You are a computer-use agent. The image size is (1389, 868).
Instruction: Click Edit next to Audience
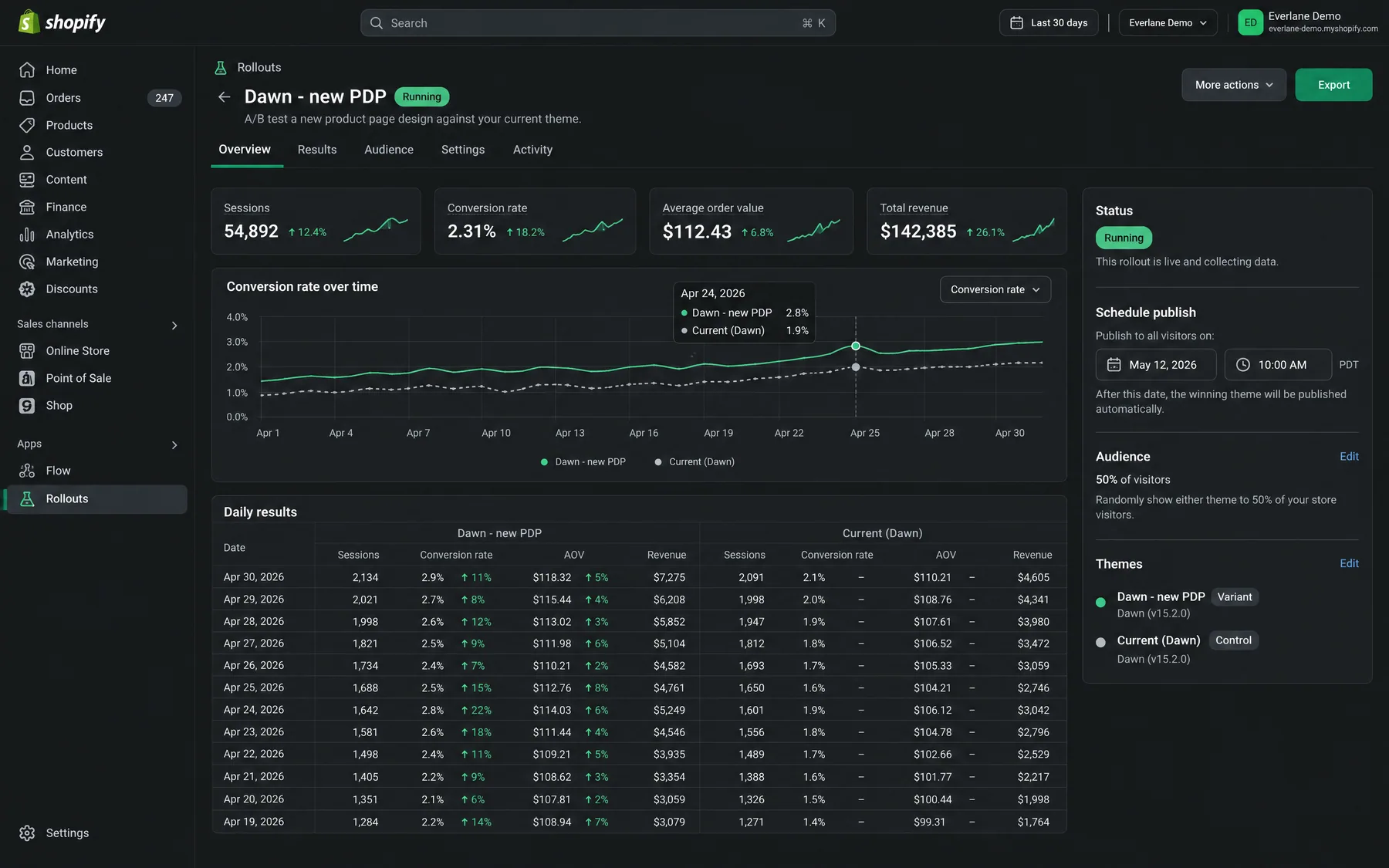point(1349,457)
